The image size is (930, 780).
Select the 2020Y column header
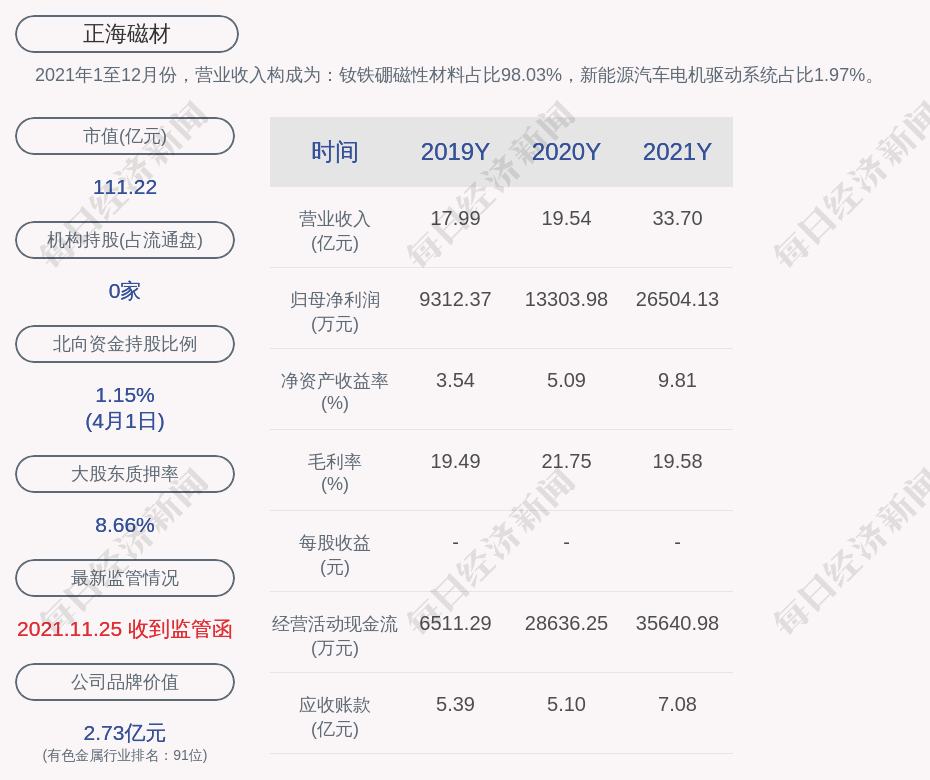click(x=566, y=152)
